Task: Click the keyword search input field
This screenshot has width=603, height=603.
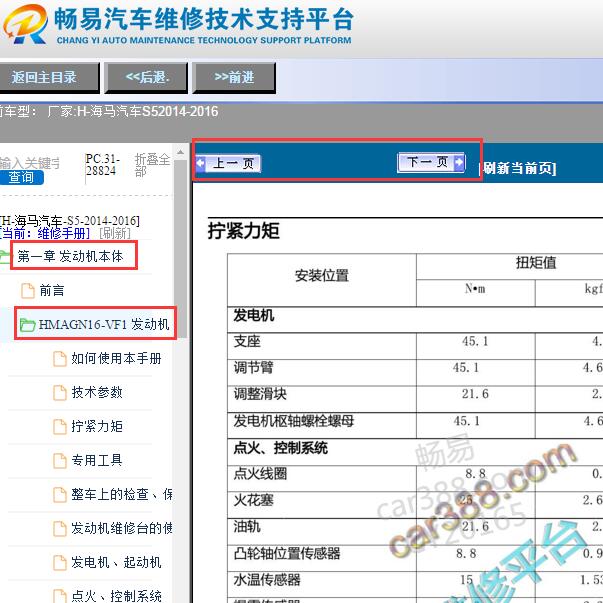Action: 30,163
